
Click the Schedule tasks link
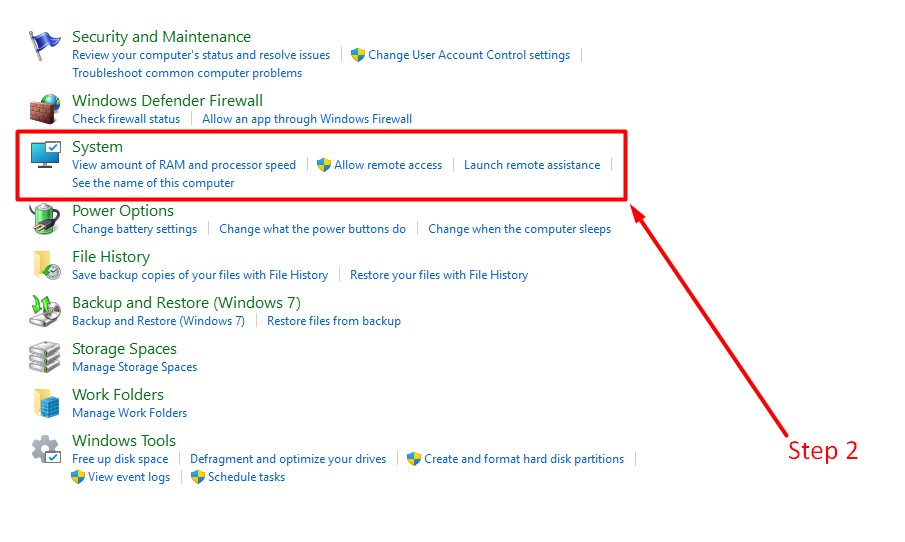click(246, 477)
